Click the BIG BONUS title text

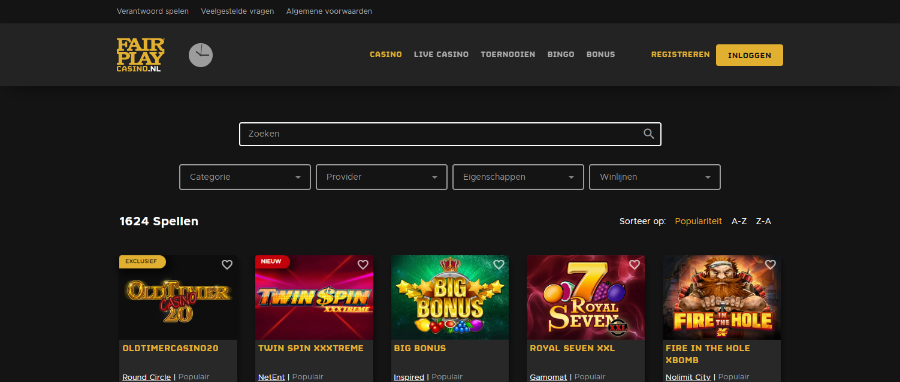point(420,348)
